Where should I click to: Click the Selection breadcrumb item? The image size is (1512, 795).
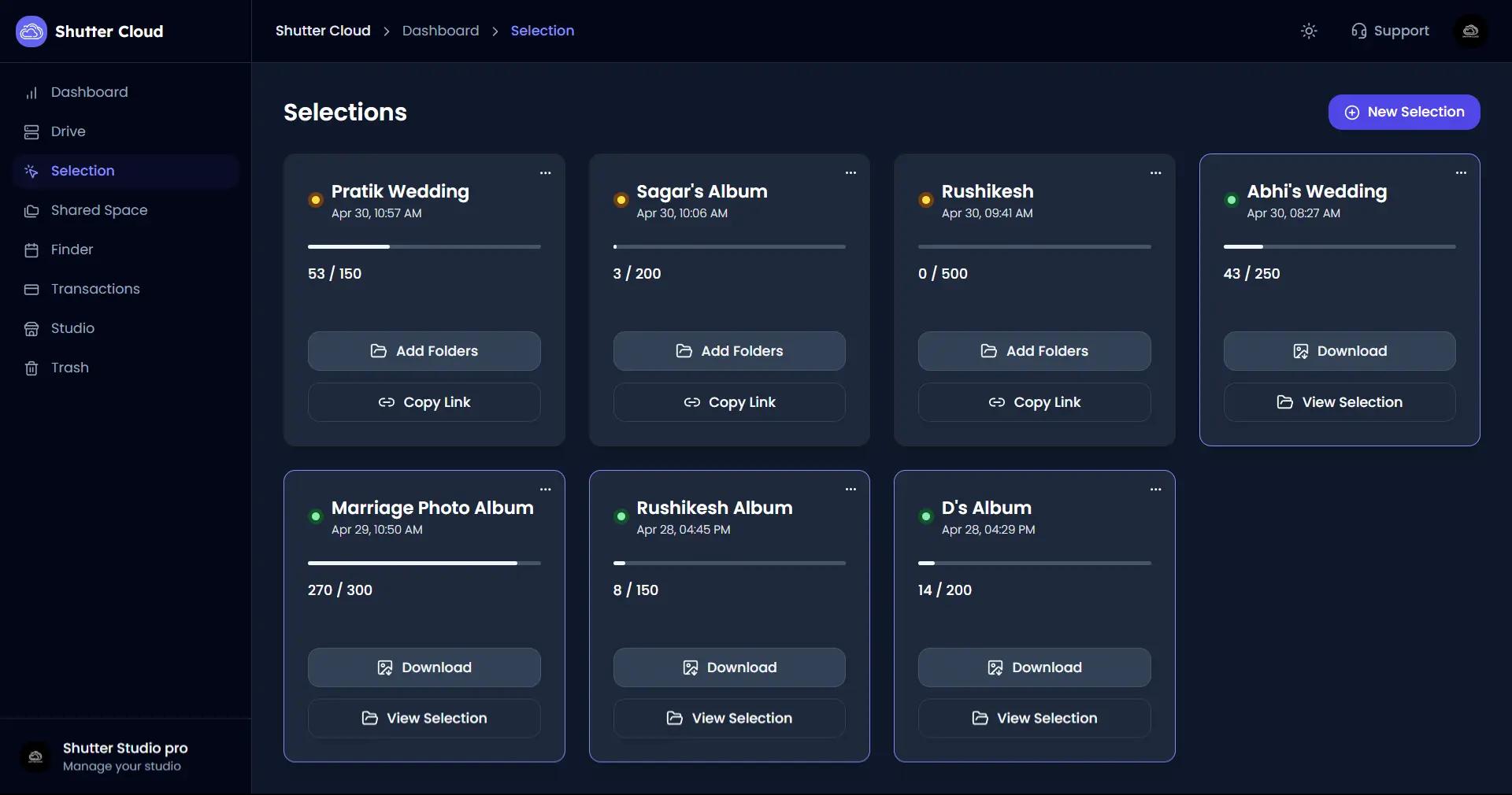pos(543,31)
